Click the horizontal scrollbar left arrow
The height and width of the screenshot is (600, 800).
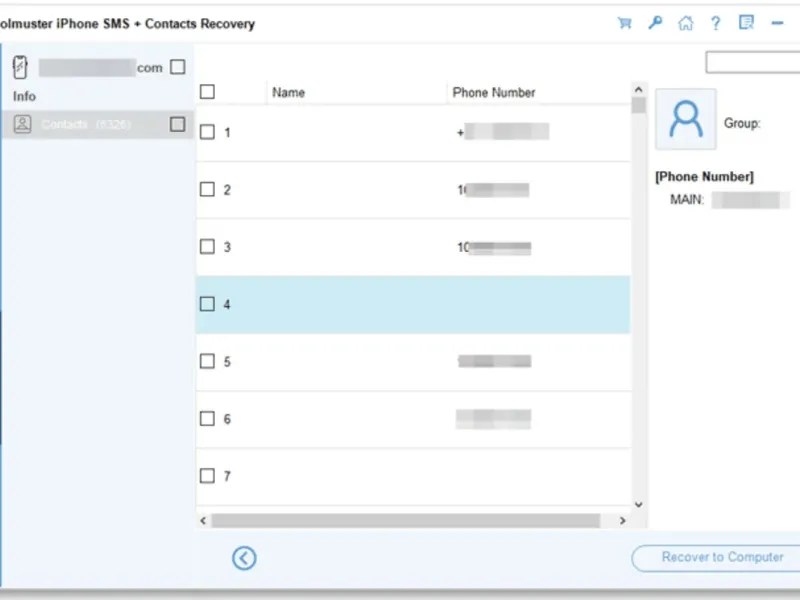[x=203, y=520]
